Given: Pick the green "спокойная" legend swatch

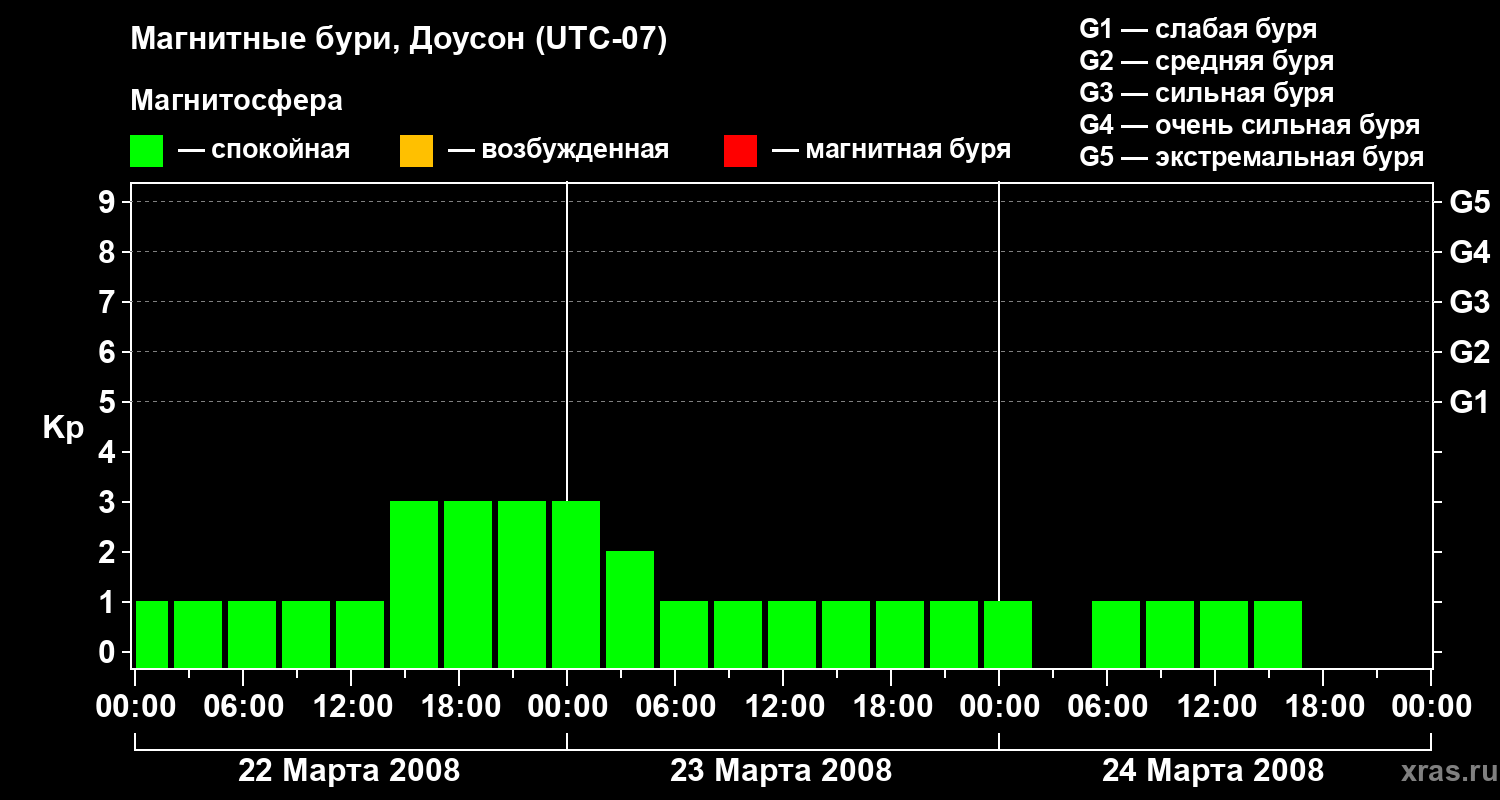Looking at the screenshot, I should (x=147, y=151).
